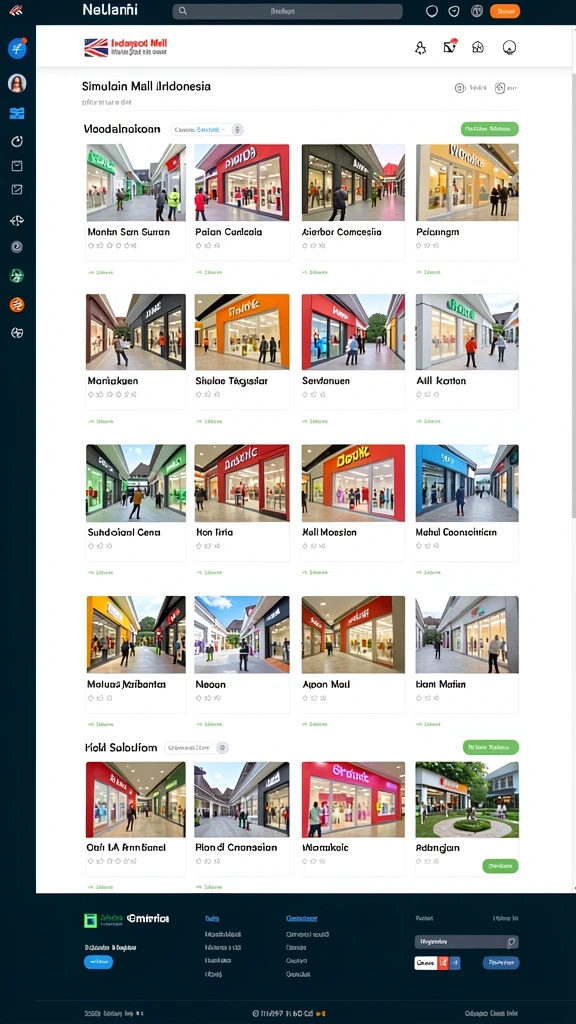Click star rating under All Kotlon
576x1024 pixels.
(x=428, y=394)
